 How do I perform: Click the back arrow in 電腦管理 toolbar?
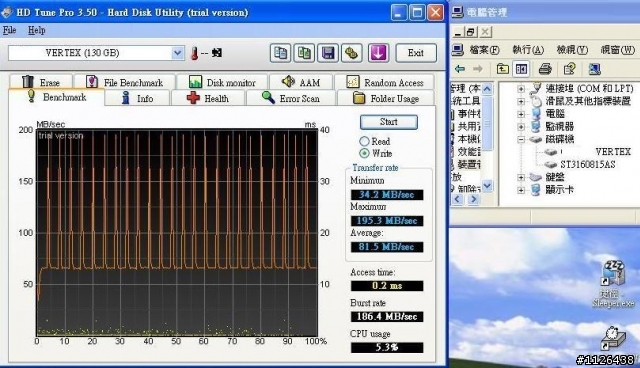(460, 69)
